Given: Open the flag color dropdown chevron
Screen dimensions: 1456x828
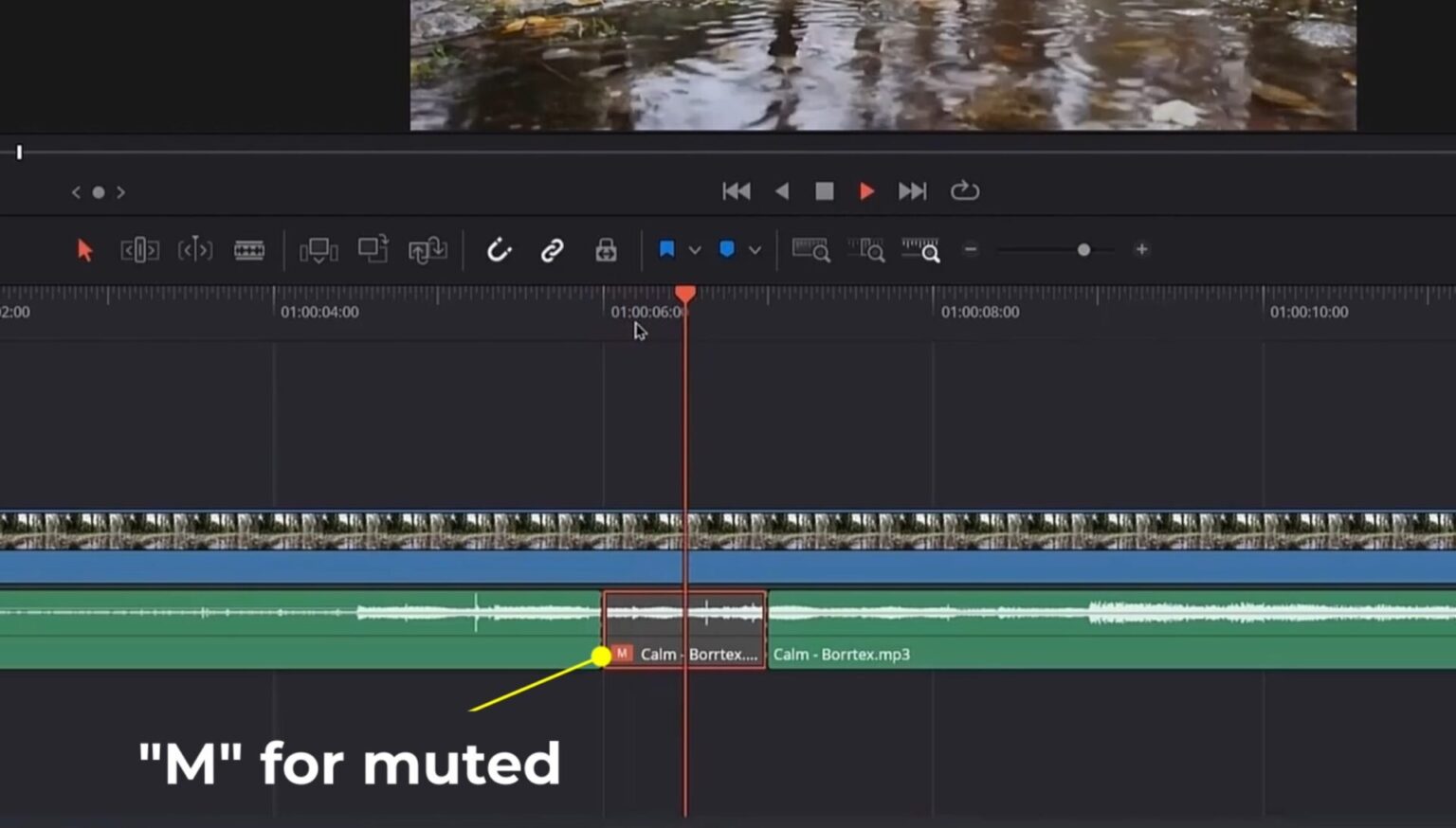Looking at the screenshot, I should click(693, 249).
